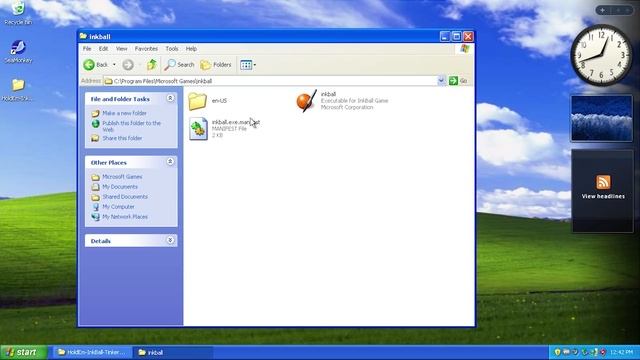Click the analog clock gadget
Screen dimensions: 640x360
point(601,55)
